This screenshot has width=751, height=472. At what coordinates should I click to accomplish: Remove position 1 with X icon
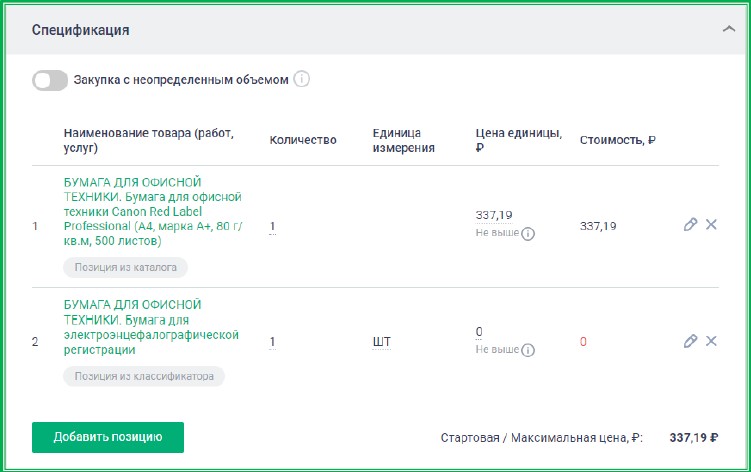[x=712, y=225]
